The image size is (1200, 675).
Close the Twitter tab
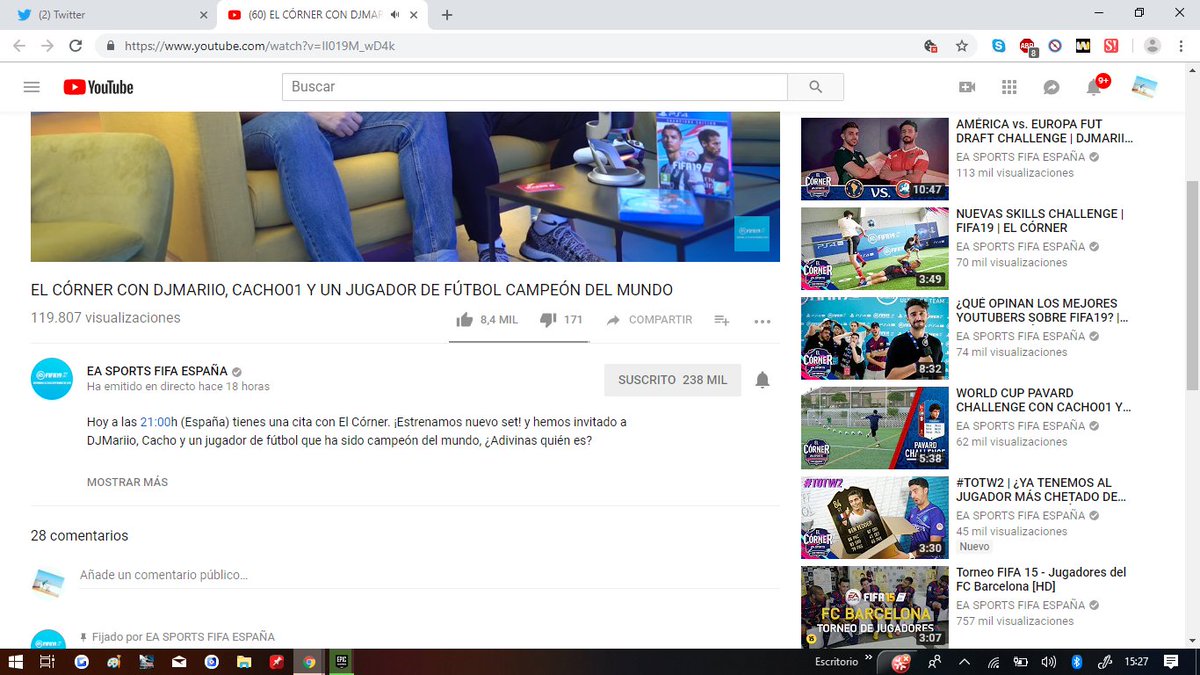(203, 15)
